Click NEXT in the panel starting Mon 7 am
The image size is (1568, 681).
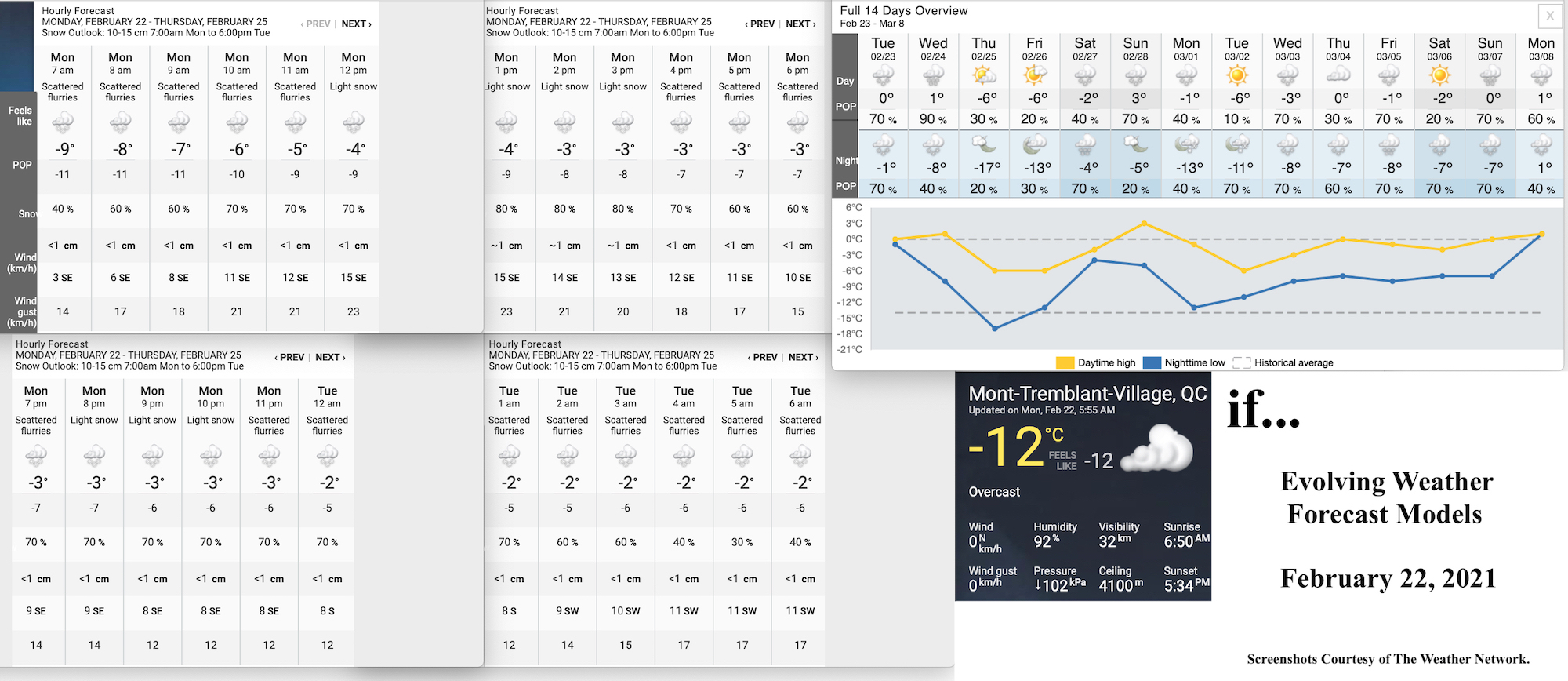356,24
